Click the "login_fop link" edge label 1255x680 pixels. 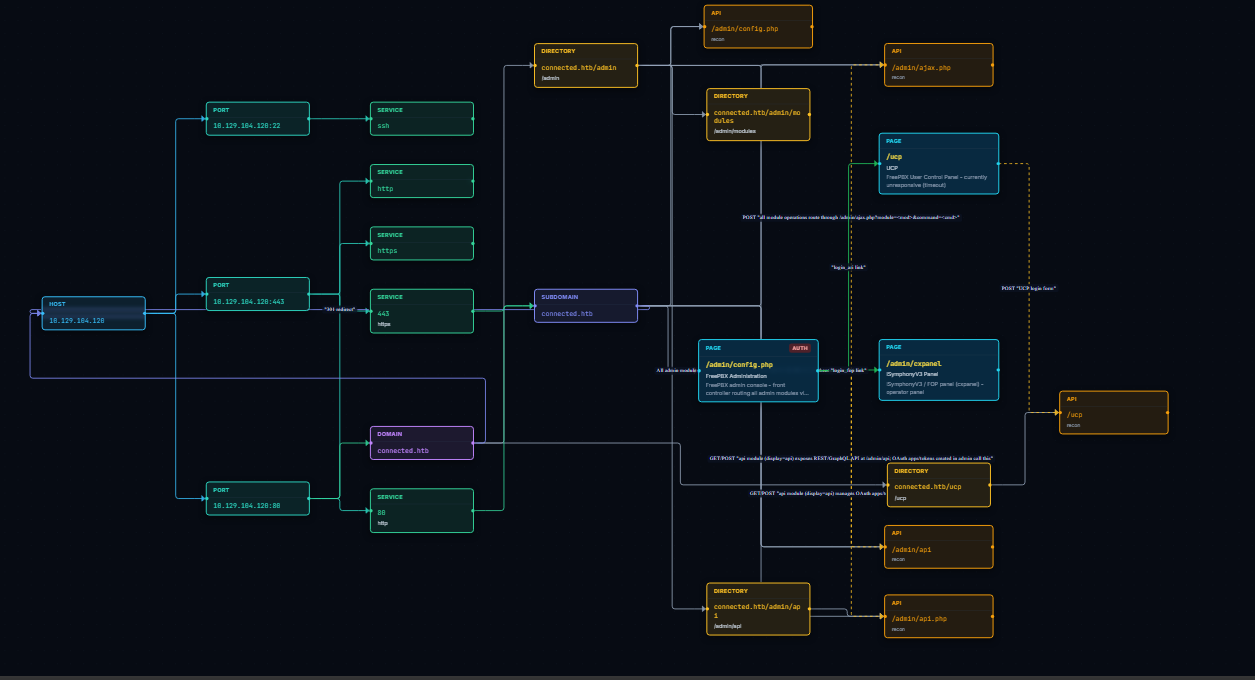(x=848, y=370)
